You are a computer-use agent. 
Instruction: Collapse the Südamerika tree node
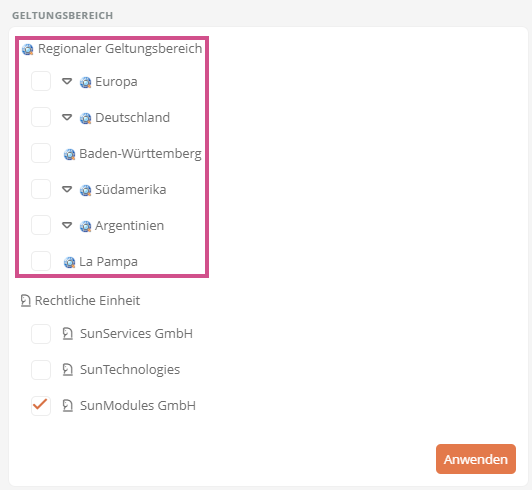(x=67, y=189)
